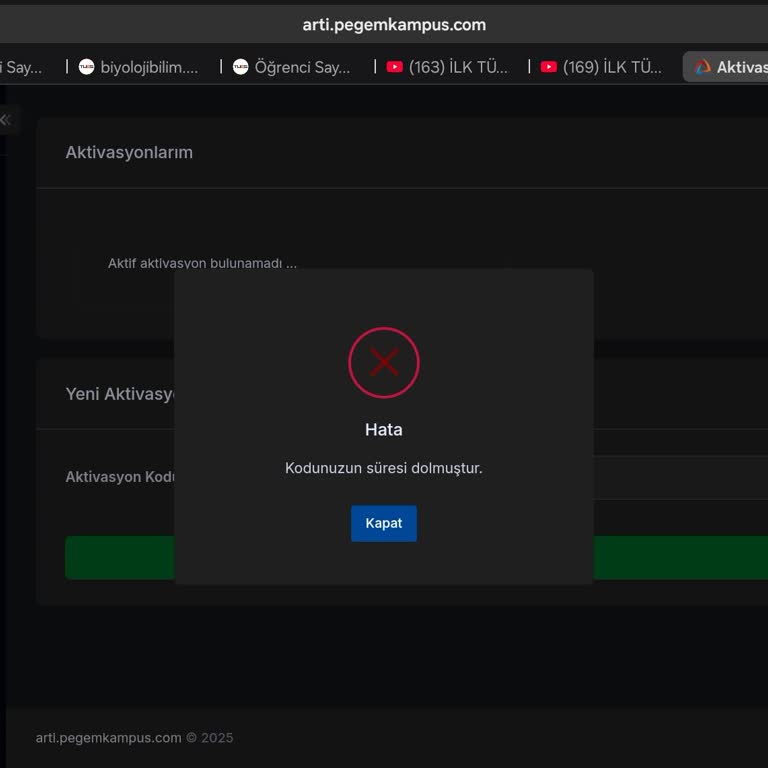Viewport: 768px width, 768px height.
Task: Open the (163) İLK TÜ... tab
Action: pos(457,67)
